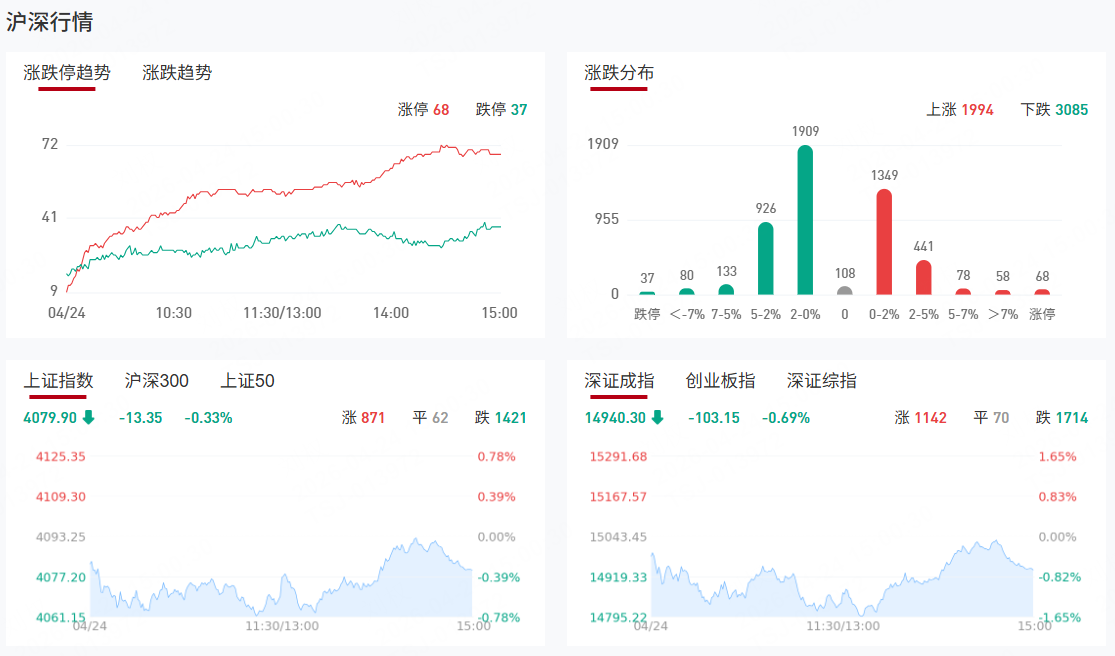Click the 下跌 3085 count label
This screenshot has height=656, width=1115.
pyautogui.click(x=1054, y=110)
